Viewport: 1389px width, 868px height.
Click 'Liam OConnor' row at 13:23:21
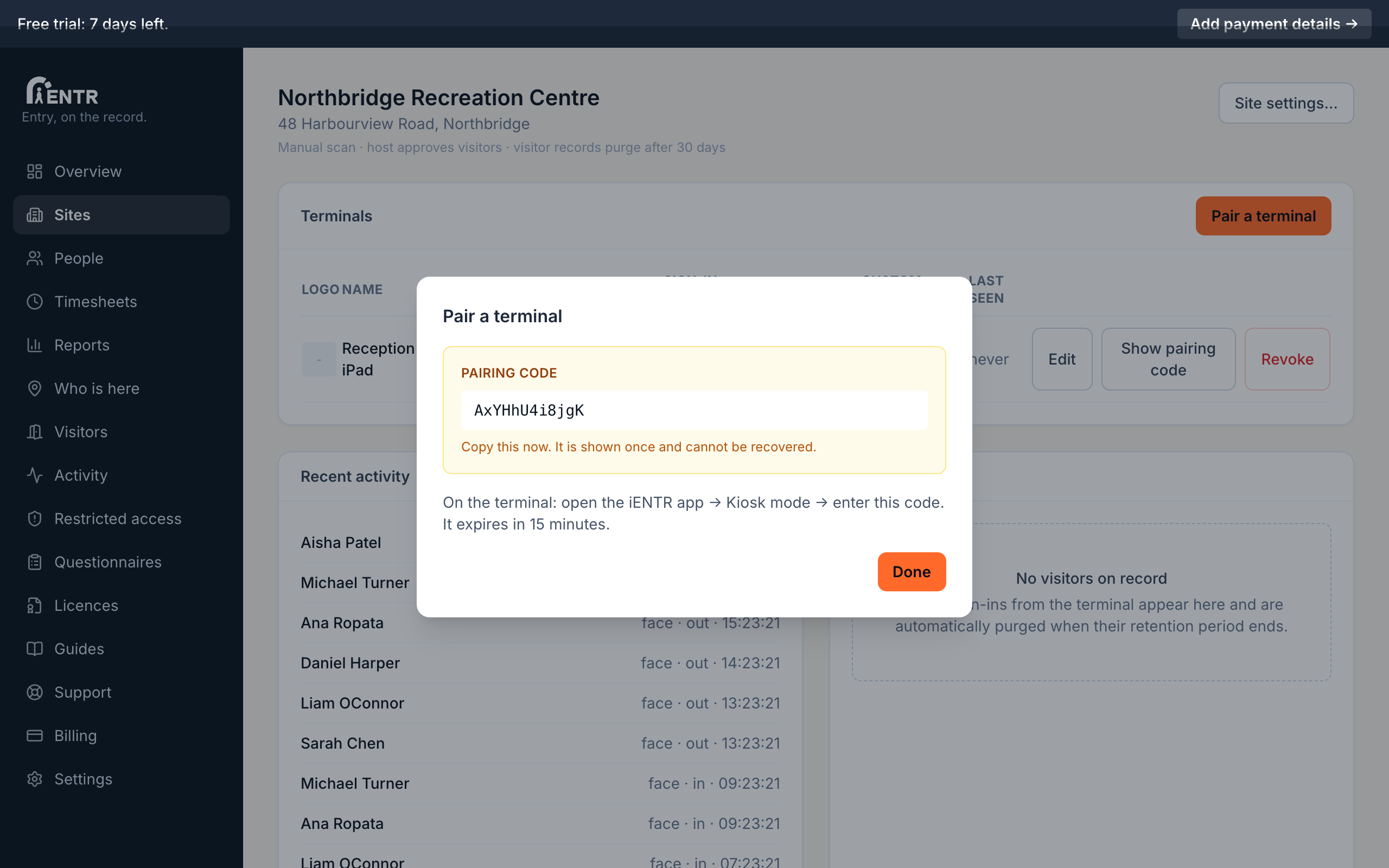coord(540,703)
